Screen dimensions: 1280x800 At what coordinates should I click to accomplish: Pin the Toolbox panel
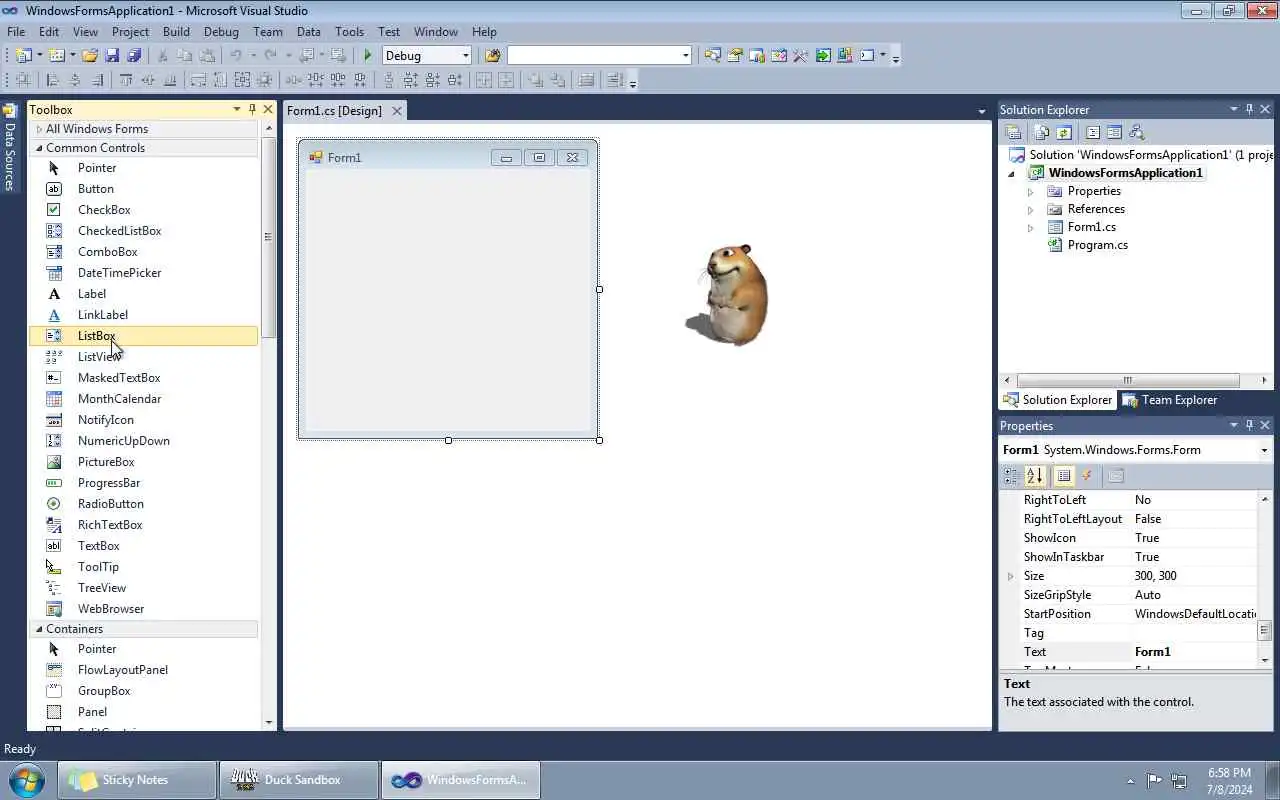point(252,109)
